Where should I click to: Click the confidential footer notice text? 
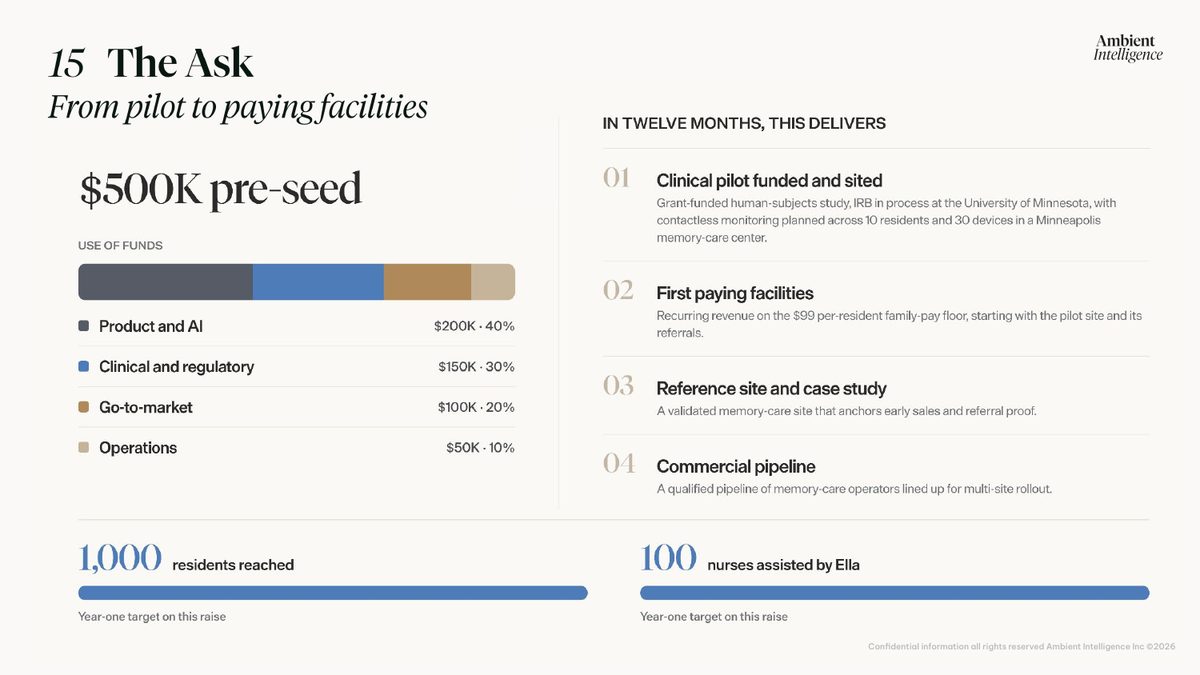pos(1021,647)
